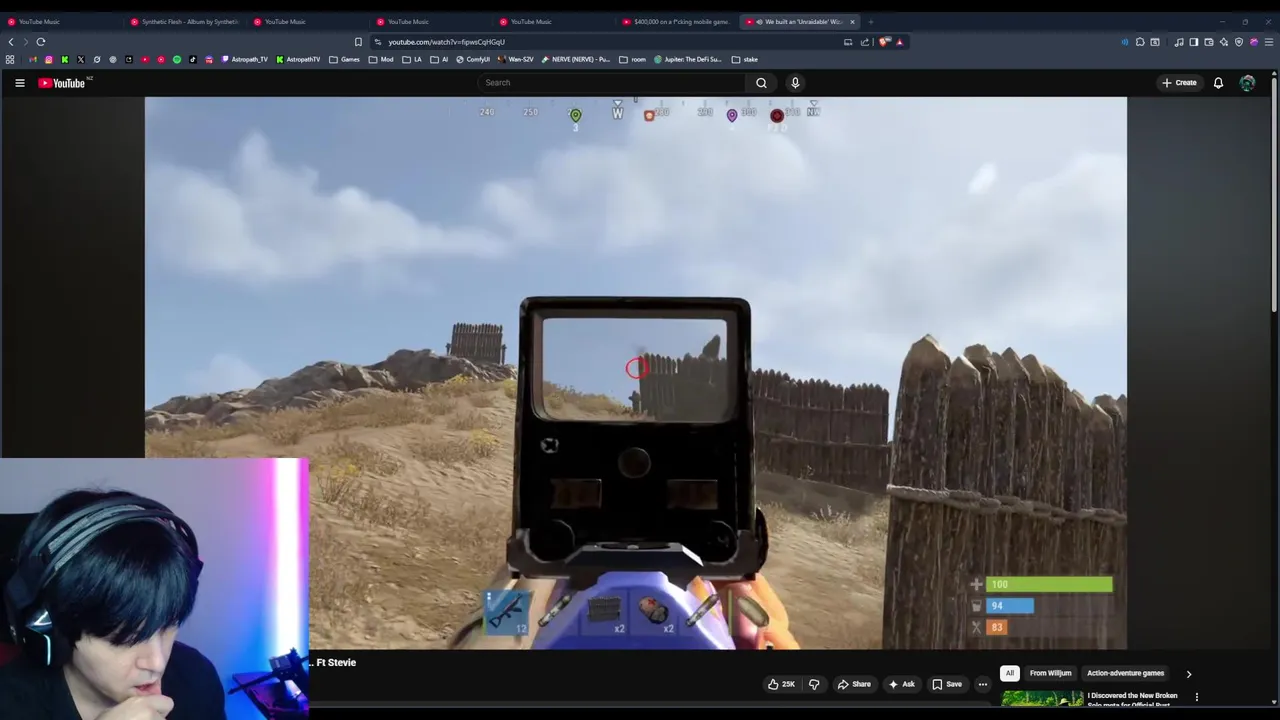Close the active 'Unraidable' video tab
1280x720 pixels.
(x=852, y=21)
